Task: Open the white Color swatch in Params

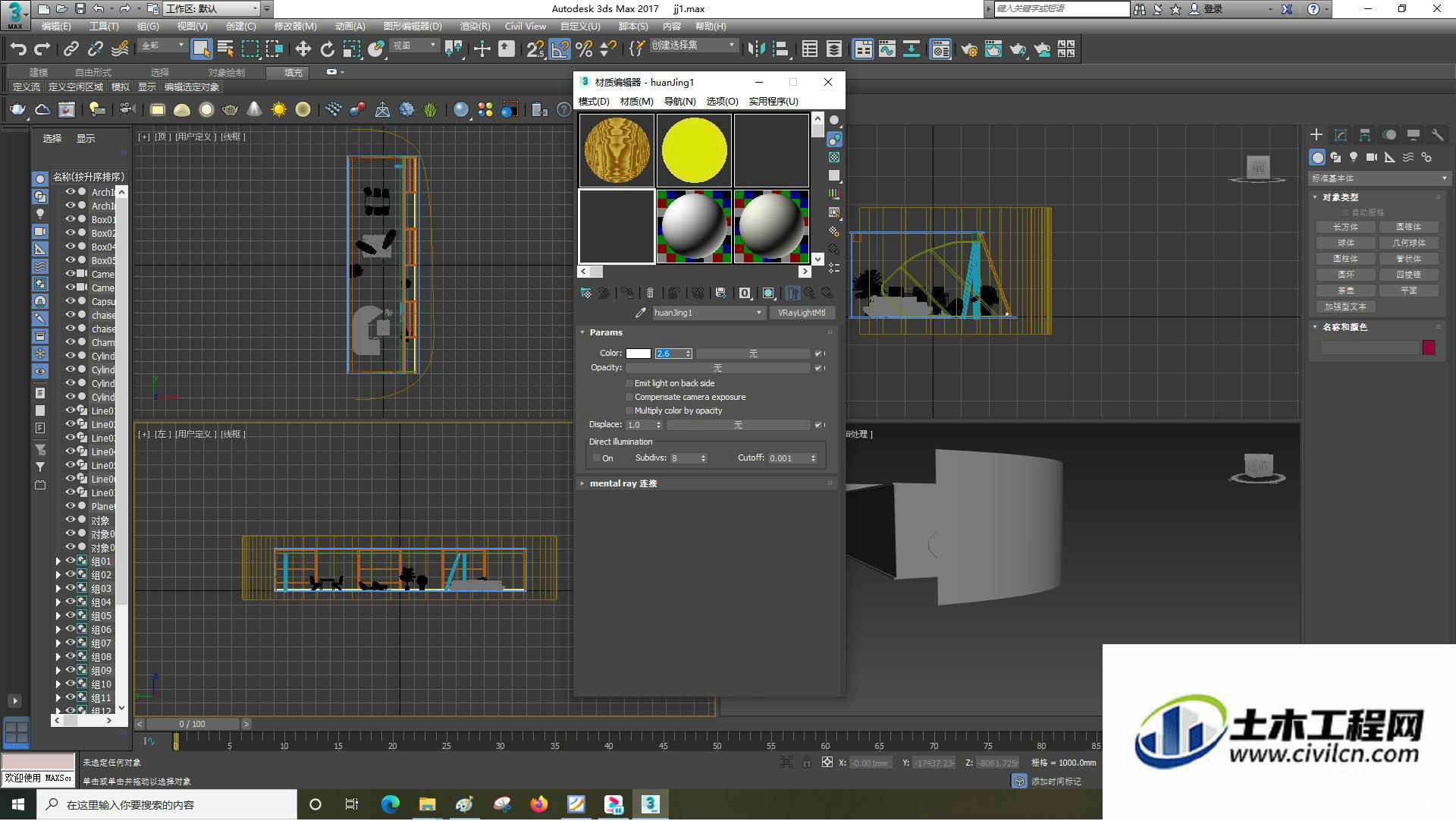Action: 638,354
